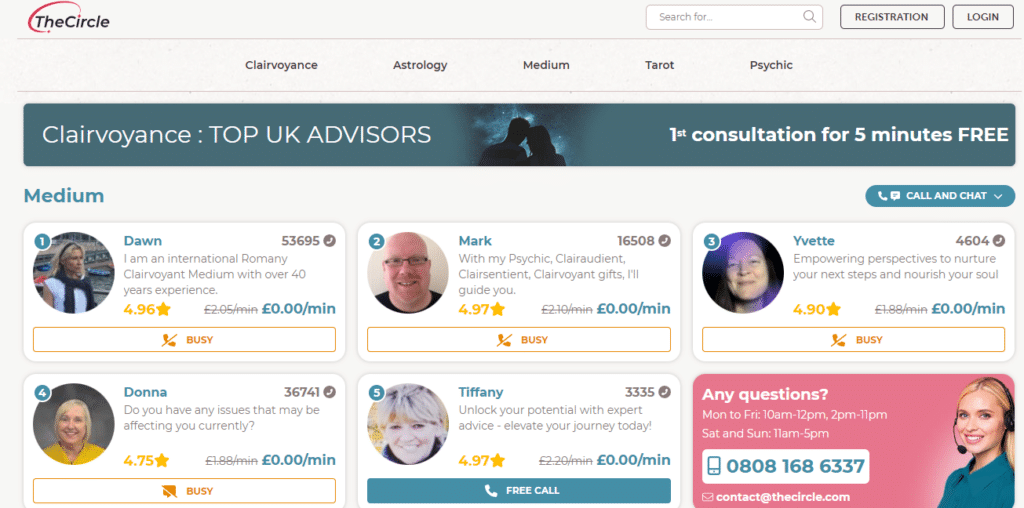Click Dawn's Busy status button

(184, 340)
